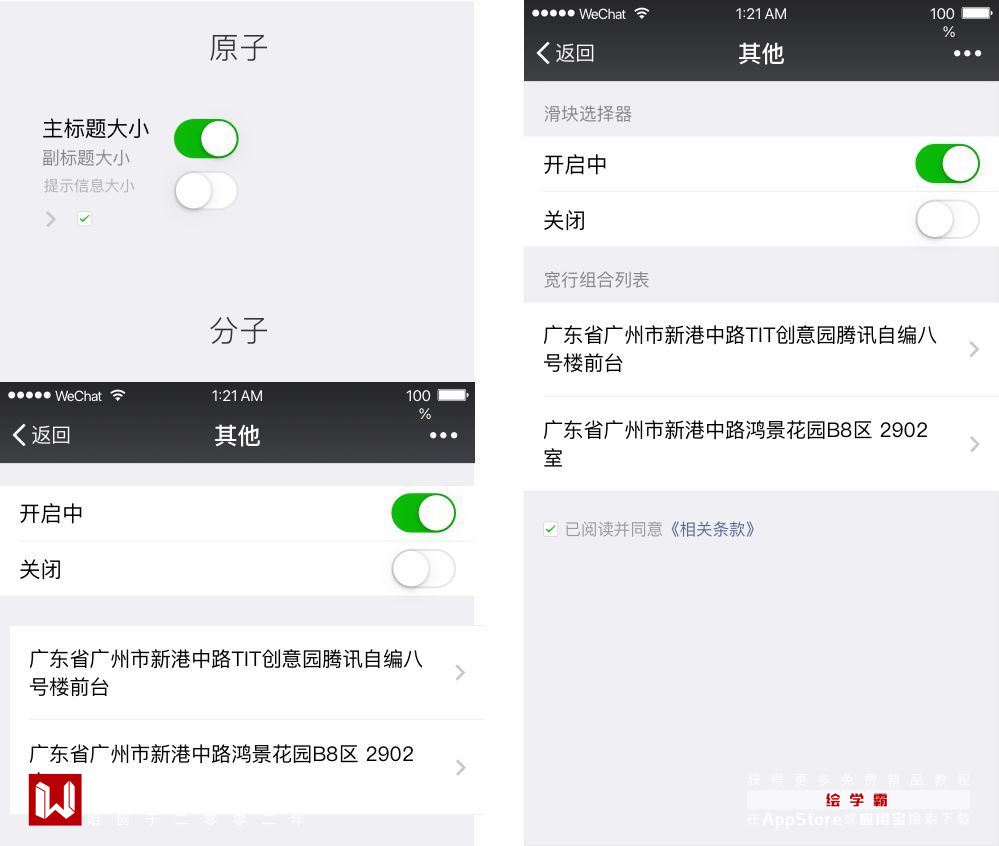This screenshot has width=999, height=846.
Task: Click the red W logo badge
Action: tap(55, 799)
